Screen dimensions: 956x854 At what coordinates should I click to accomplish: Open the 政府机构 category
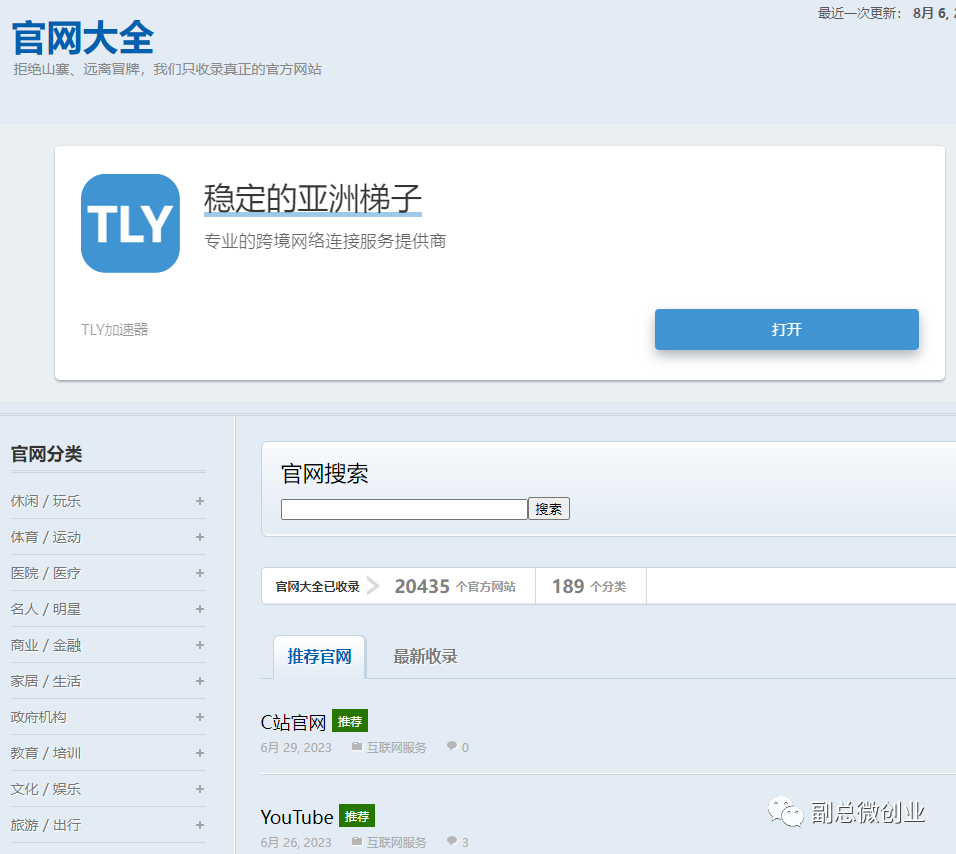coord(38,717)
